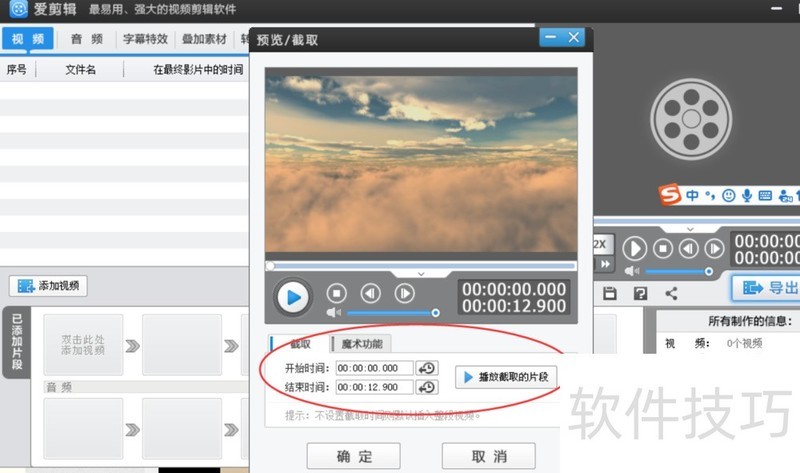Mute the preview dialog speaker icon
800x473 pixels.
(333, 312)
